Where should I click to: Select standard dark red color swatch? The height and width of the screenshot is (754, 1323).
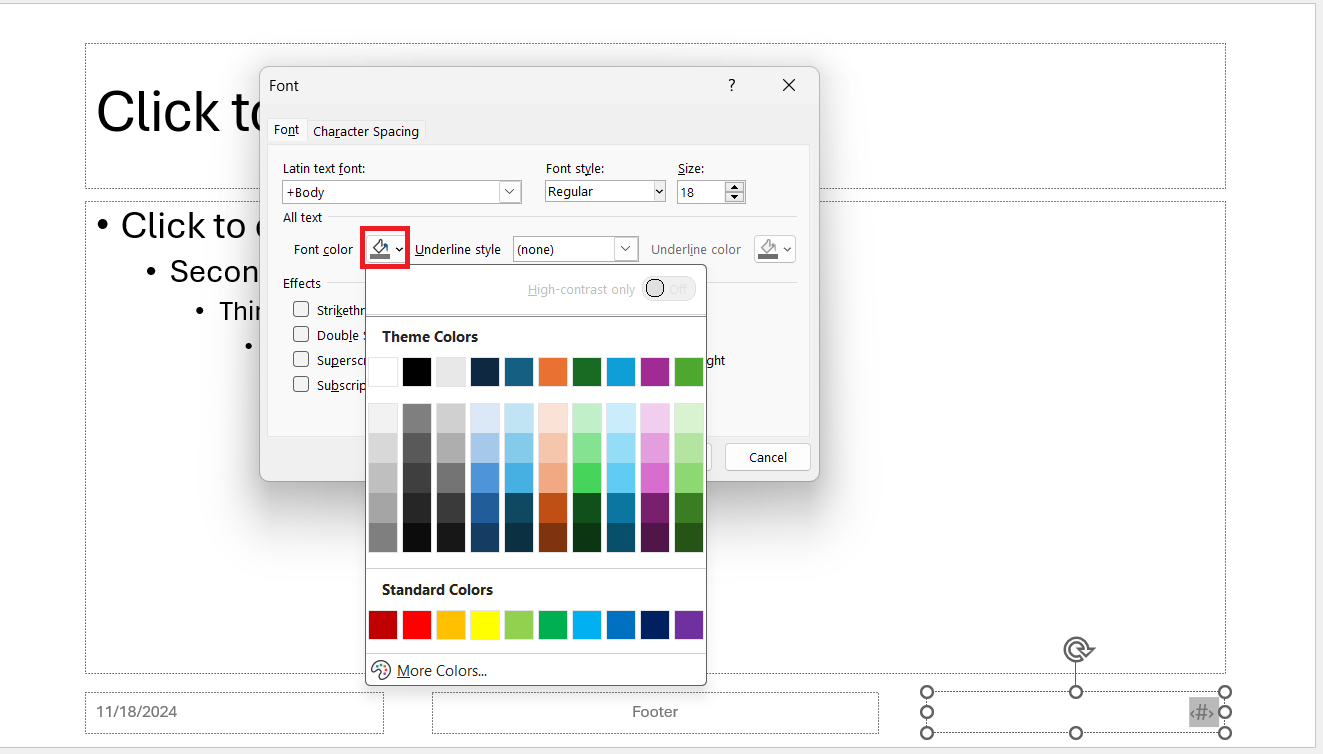click(383, 625)
